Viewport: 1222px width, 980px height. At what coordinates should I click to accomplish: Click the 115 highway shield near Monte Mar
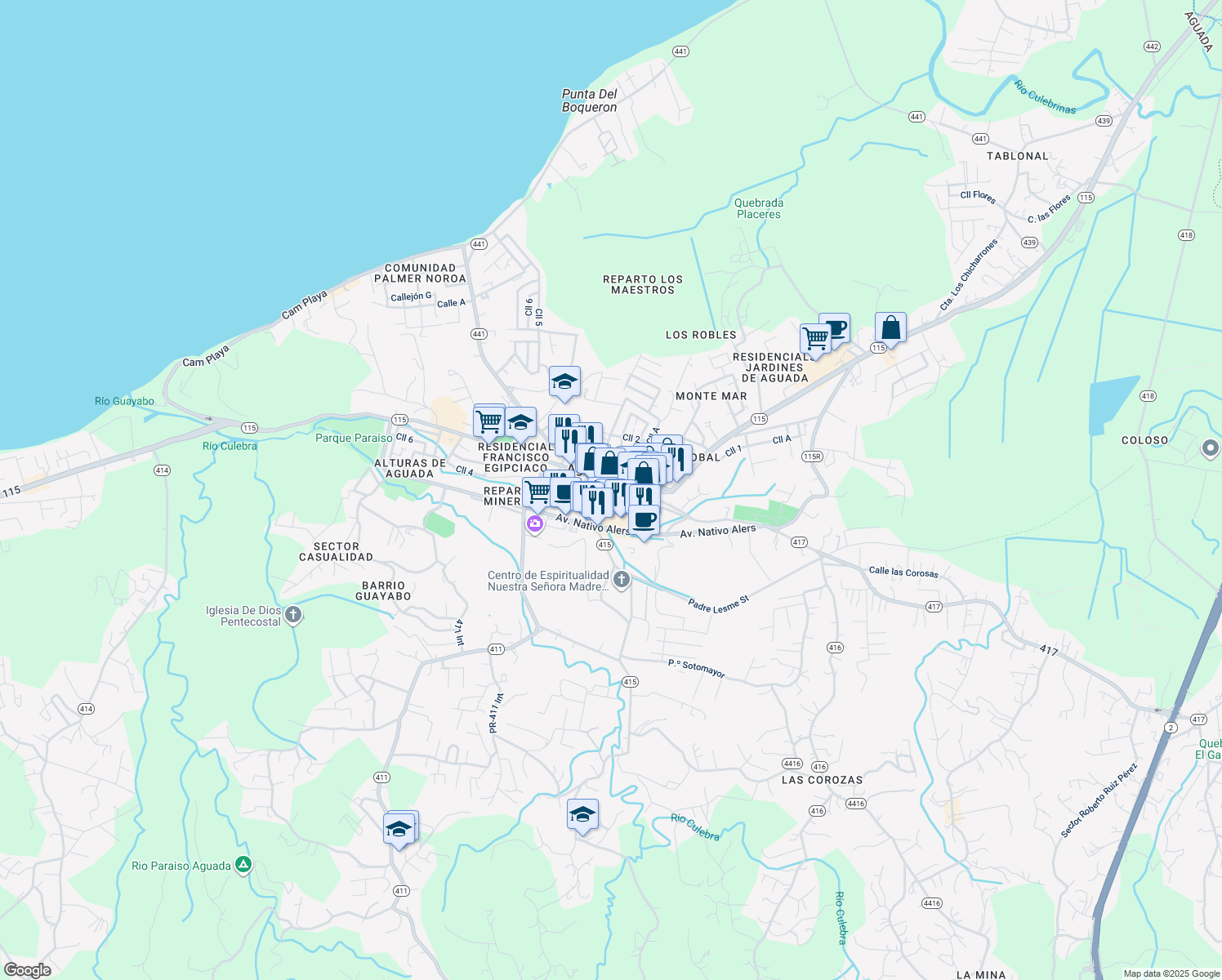(758, 418)
